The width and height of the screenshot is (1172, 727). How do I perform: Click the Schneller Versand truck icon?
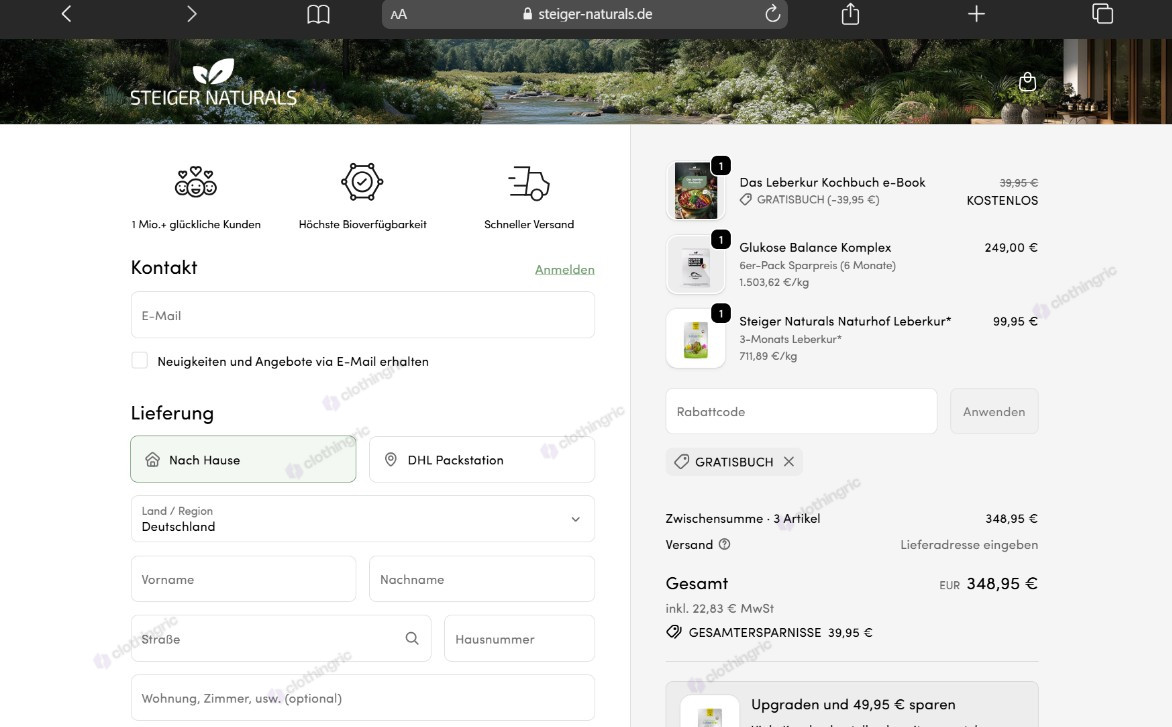click(529, 183)
